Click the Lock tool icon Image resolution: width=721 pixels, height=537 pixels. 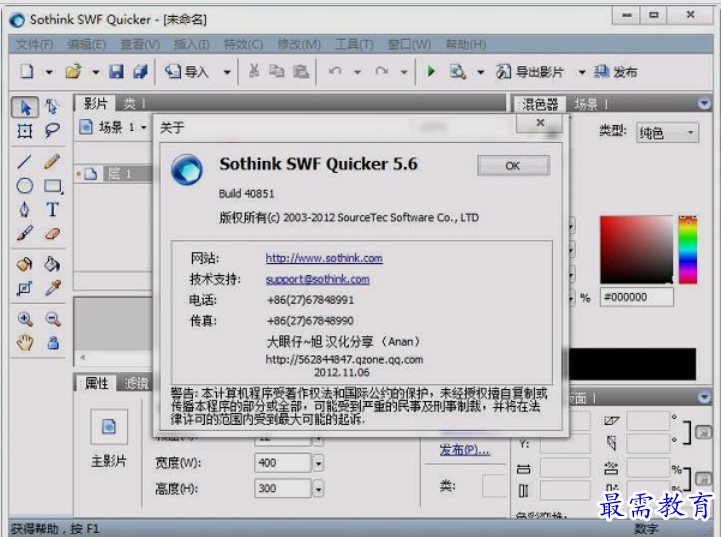pos(53,343)
